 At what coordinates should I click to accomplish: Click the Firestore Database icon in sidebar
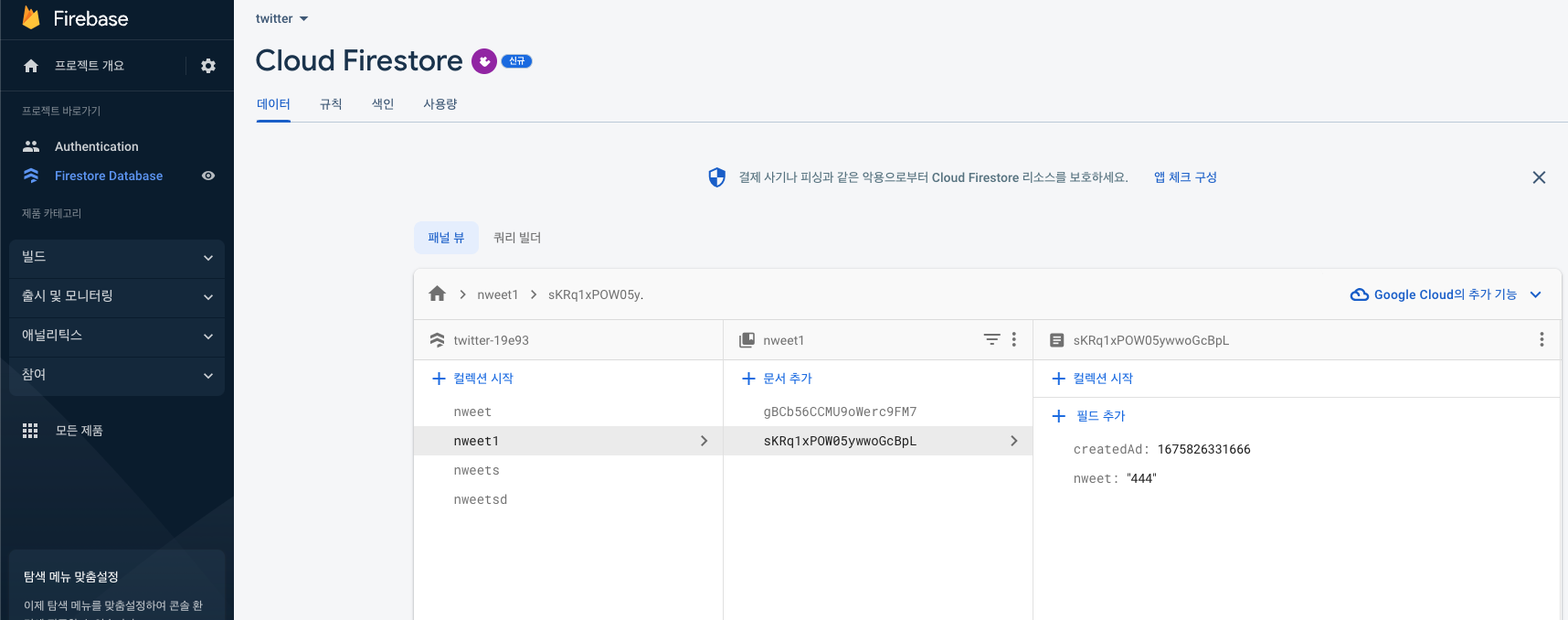coord(31,176)
